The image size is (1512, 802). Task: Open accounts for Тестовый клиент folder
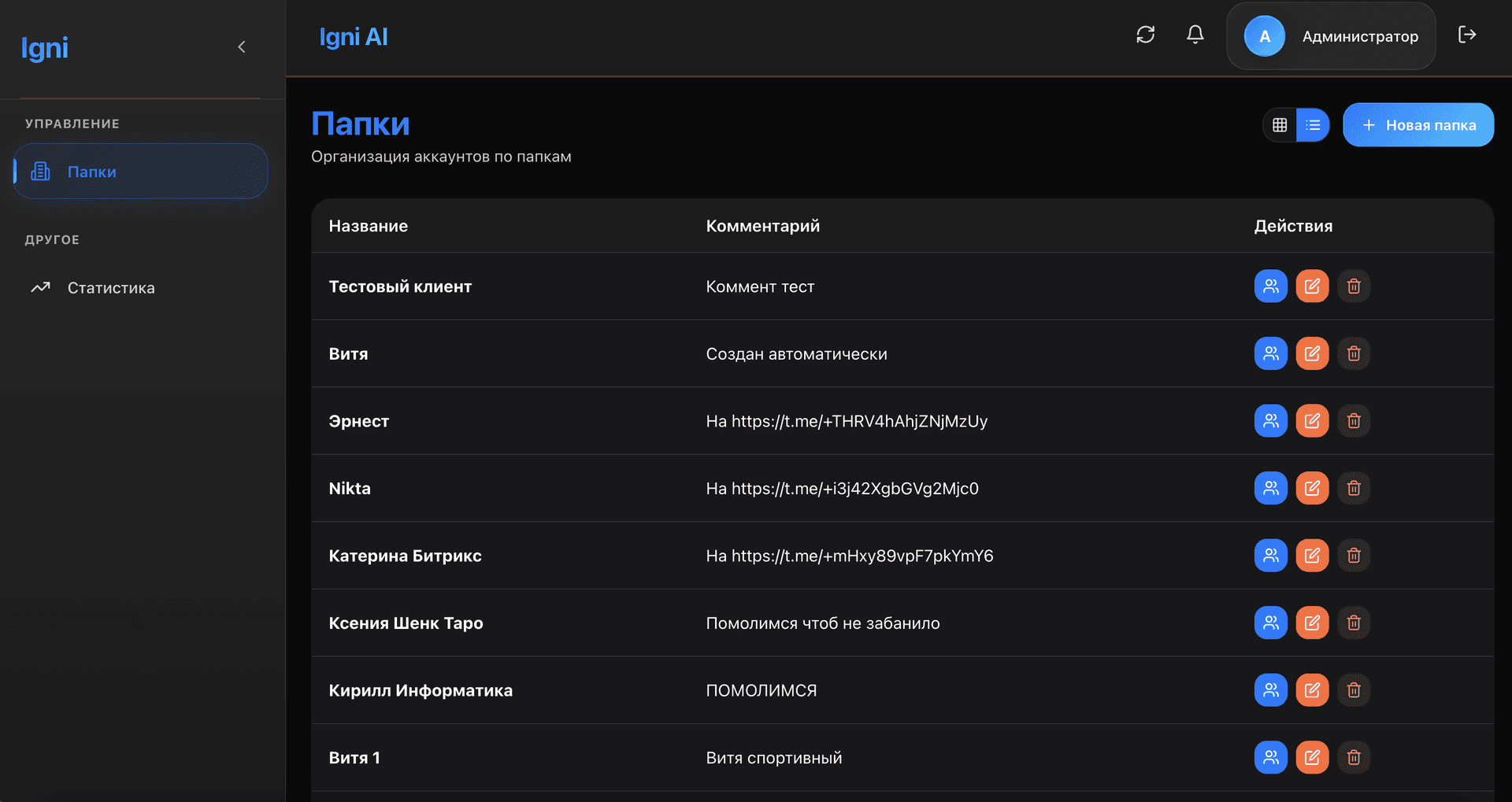[1270, 286]
